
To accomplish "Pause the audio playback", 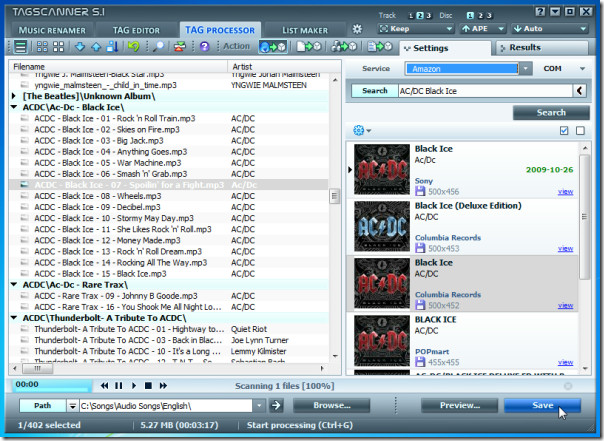I will [118, 386].
